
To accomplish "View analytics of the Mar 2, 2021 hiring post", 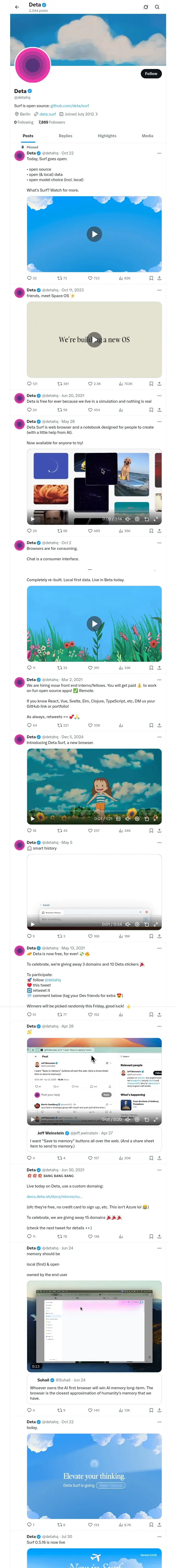I will click(x=121, y=725).
